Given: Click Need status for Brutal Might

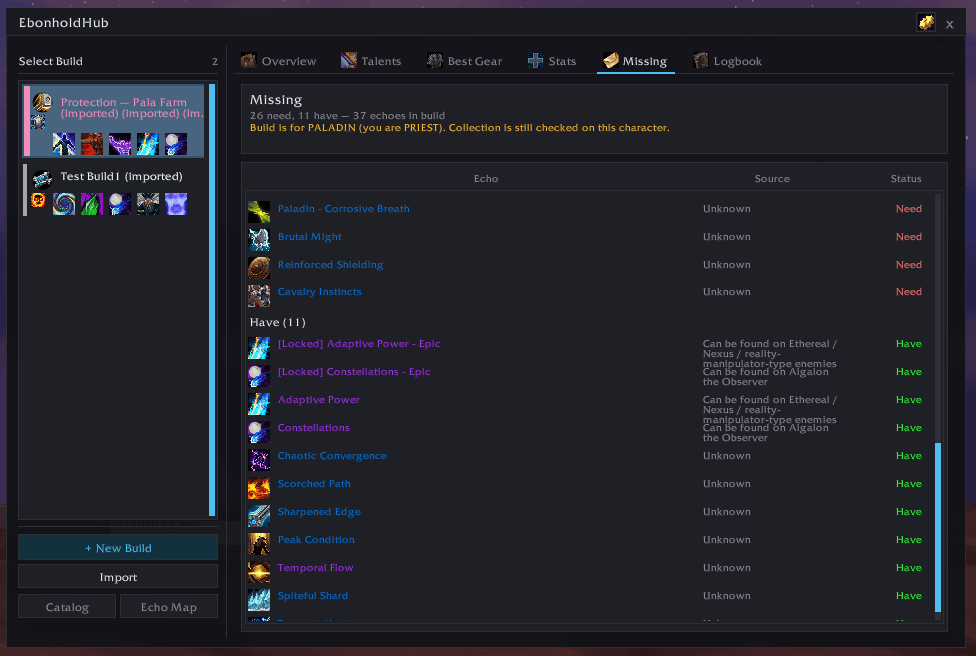Looking at the screenshot, I should tap(909, 237).
